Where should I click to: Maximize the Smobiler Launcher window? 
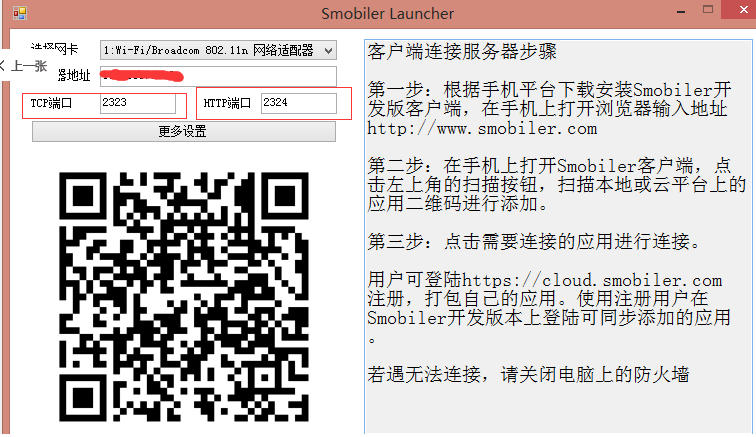coord(708,10)
